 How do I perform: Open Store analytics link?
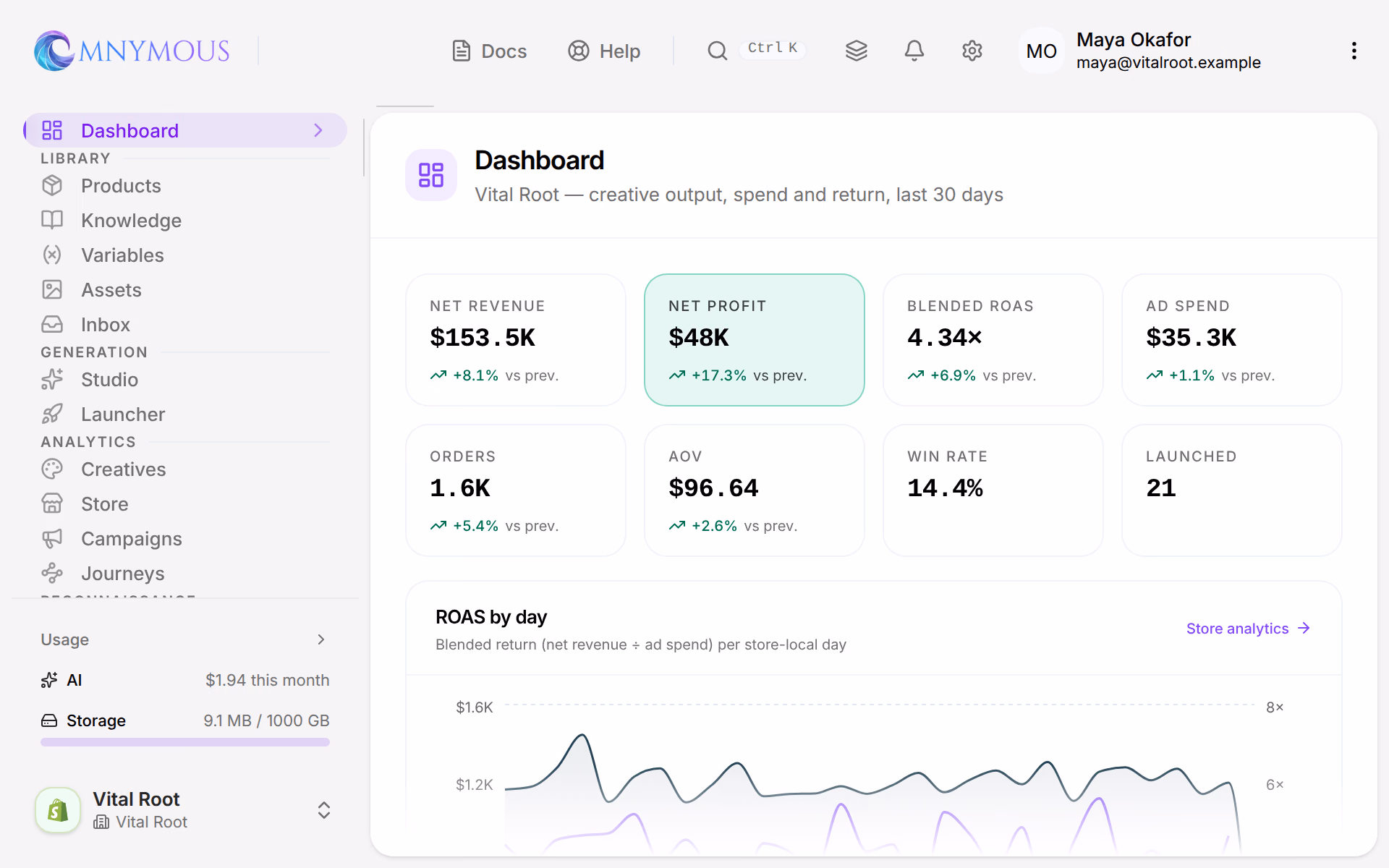tap(1249, 629)
